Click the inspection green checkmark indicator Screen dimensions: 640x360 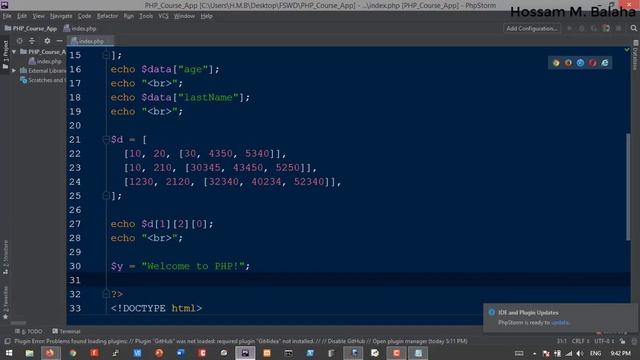pos(627,49)
